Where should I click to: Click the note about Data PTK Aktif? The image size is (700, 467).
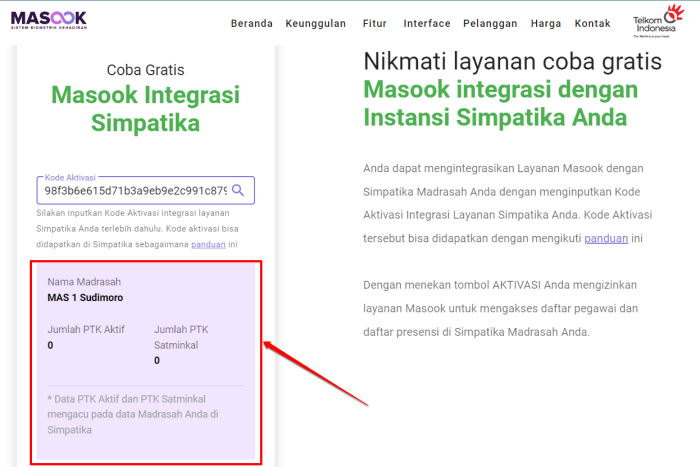pos(133,414)
